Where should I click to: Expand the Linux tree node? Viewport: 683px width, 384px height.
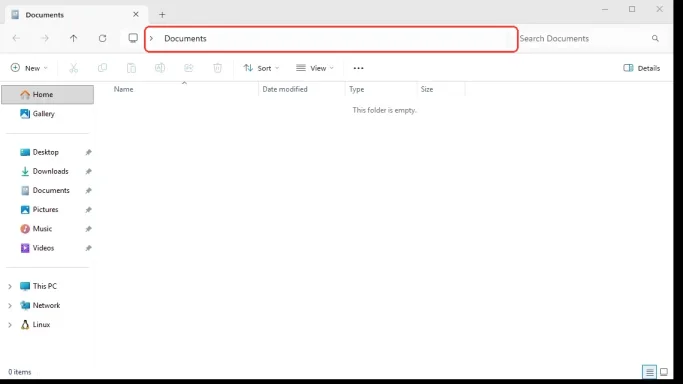coord(10,325)
